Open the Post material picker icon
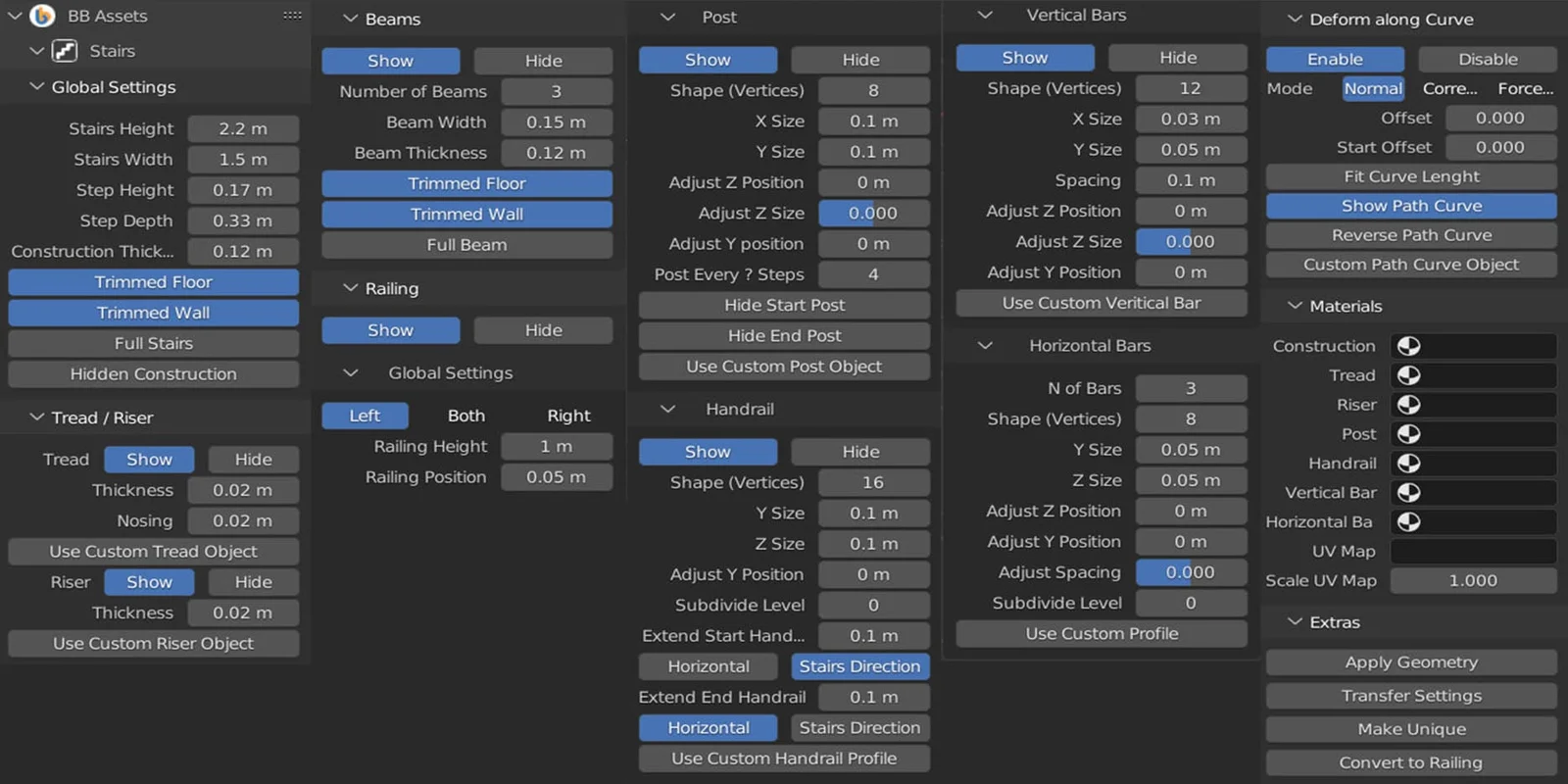The image size is (1568, 784). click(x=1408, y=434)
